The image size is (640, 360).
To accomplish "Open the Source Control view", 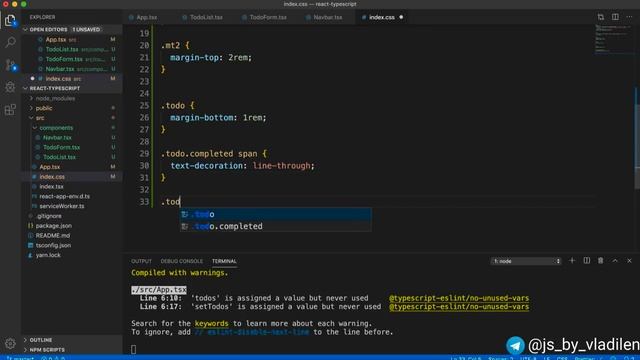I will 10,64.
